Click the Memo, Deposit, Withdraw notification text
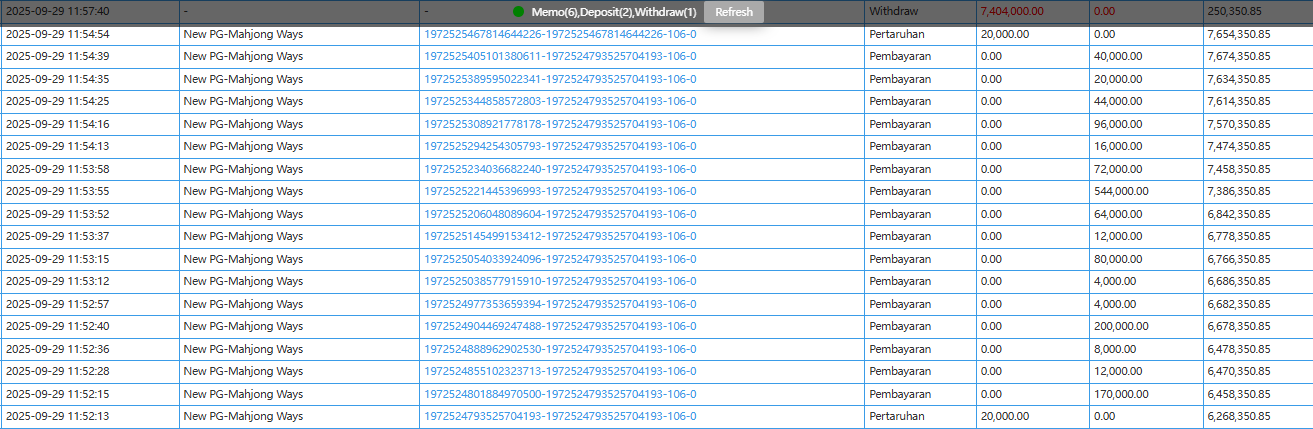The width and height of the screenshot is (1313, 429). (x=613, y=12)
